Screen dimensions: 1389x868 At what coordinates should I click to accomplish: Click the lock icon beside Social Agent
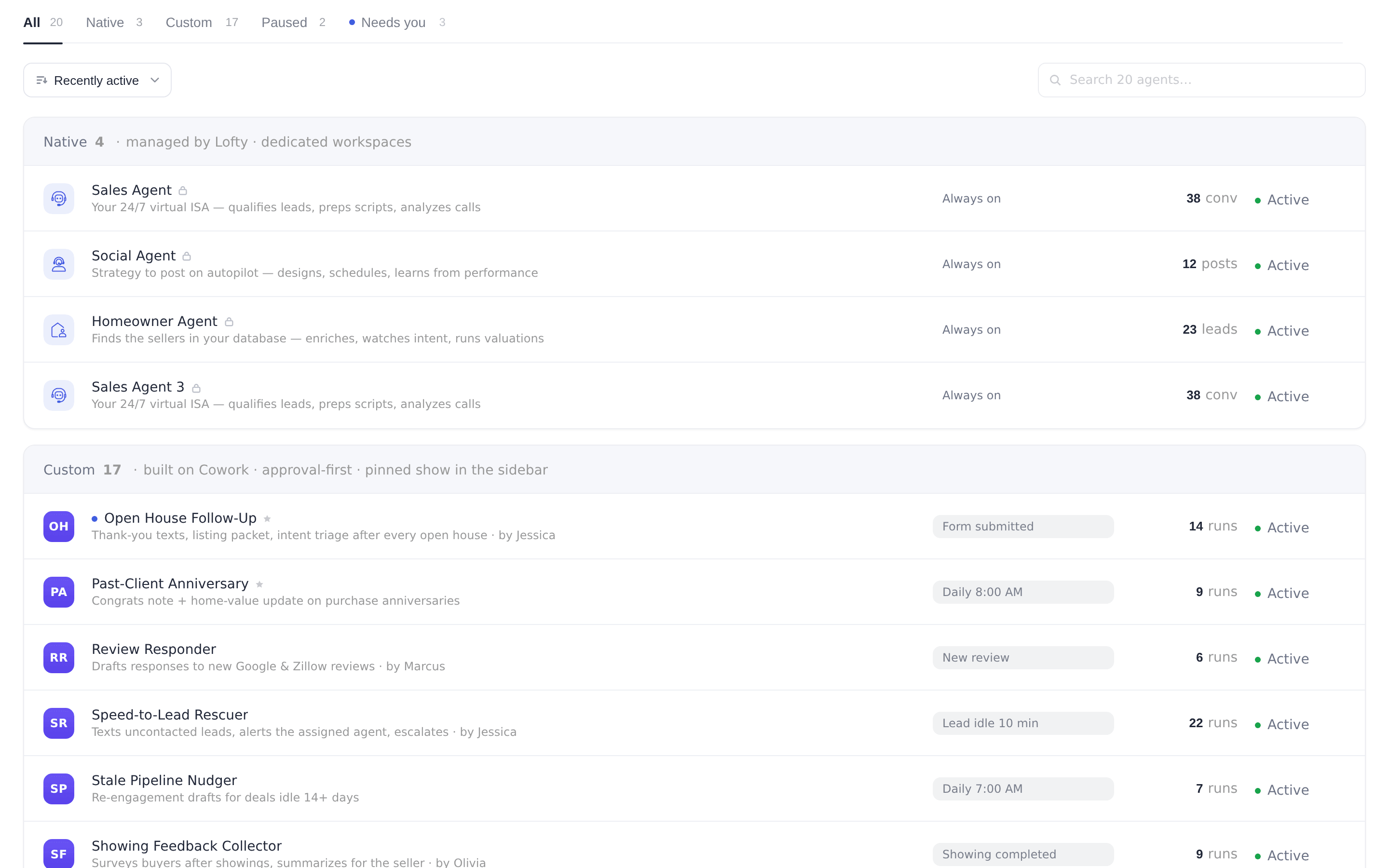pyautogui.click(x=187, y=256)
